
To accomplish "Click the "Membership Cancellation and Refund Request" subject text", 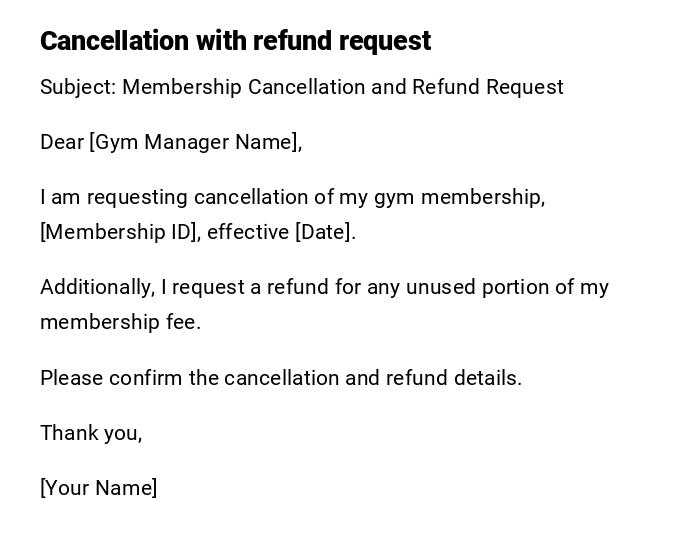I will point(343,87).
